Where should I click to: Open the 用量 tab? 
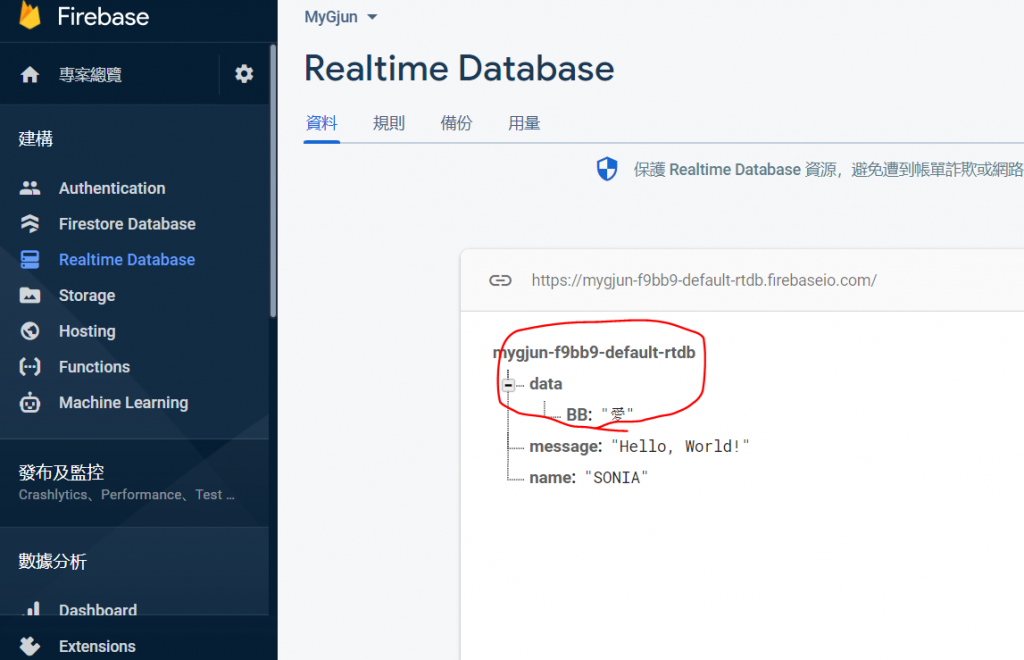pyautogui.click(x=524, y=123)
